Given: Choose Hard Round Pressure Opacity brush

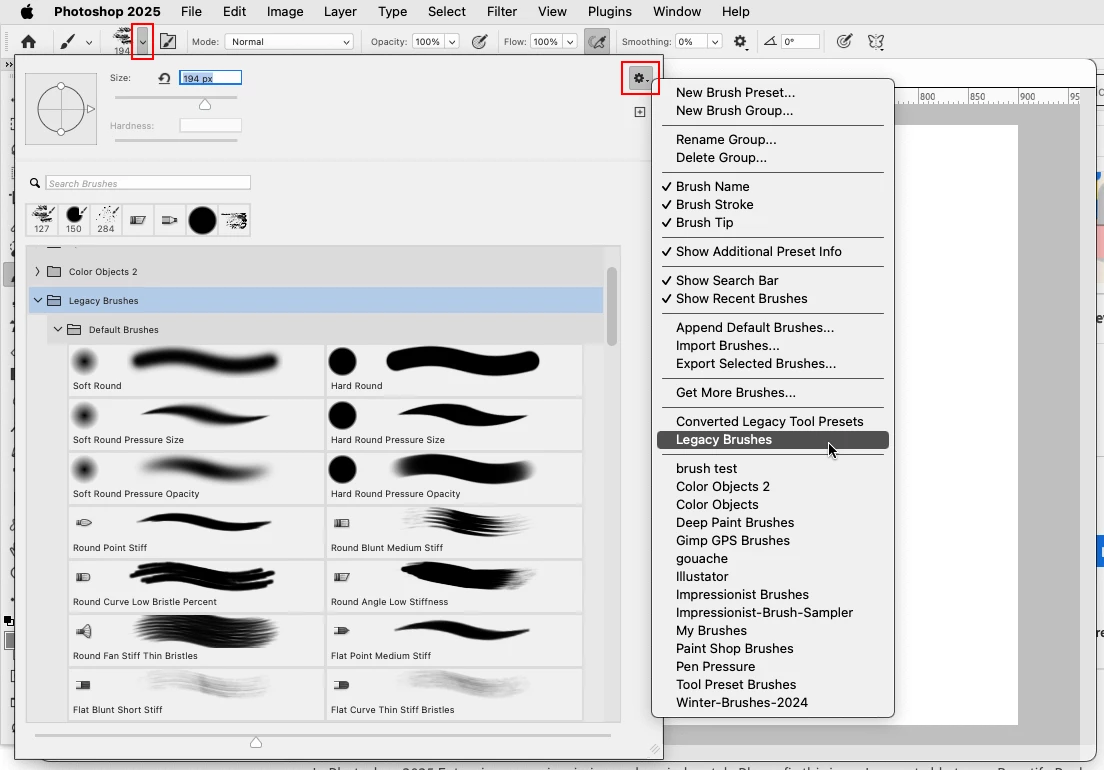Looking at the screenshot, I should [x=455, y=478].
